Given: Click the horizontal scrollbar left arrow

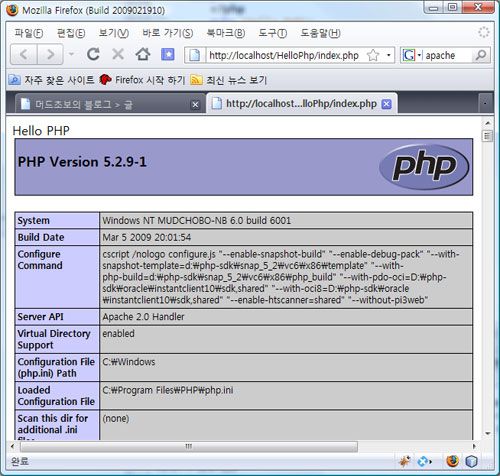Looking at the screenshot, I should tap(12, 446).
